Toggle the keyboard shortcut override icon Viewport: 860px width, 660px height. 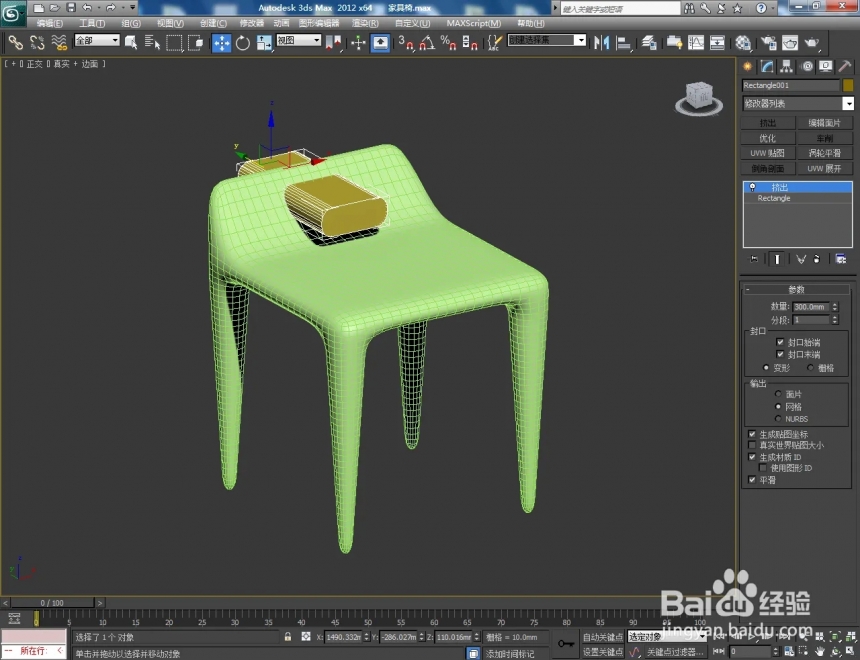(380, 43)
